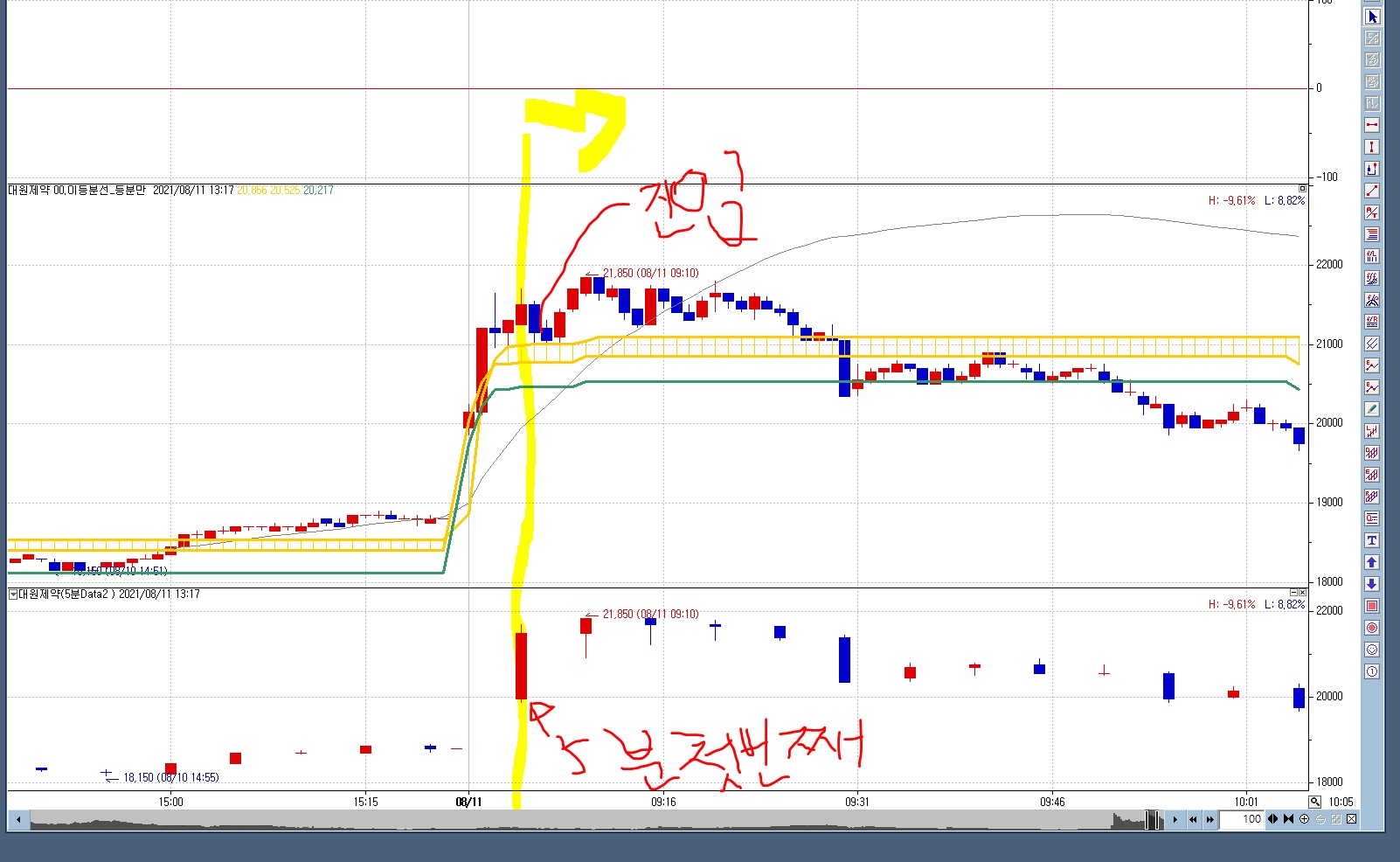1400x862 pixels.
Task: Insert blue up arrow marker
Action: [1372, 562]
